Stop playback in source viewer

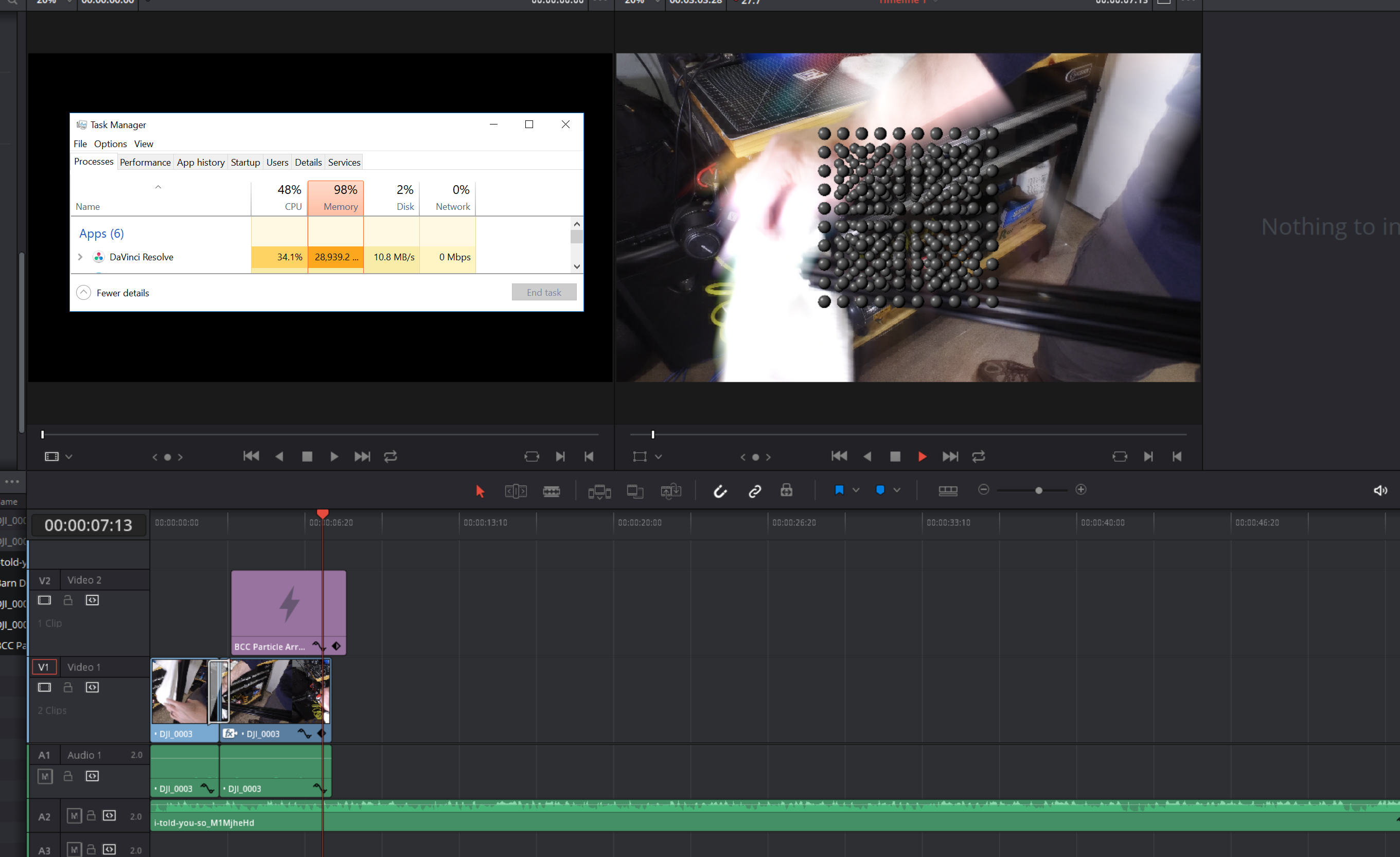tap(307, 457)
